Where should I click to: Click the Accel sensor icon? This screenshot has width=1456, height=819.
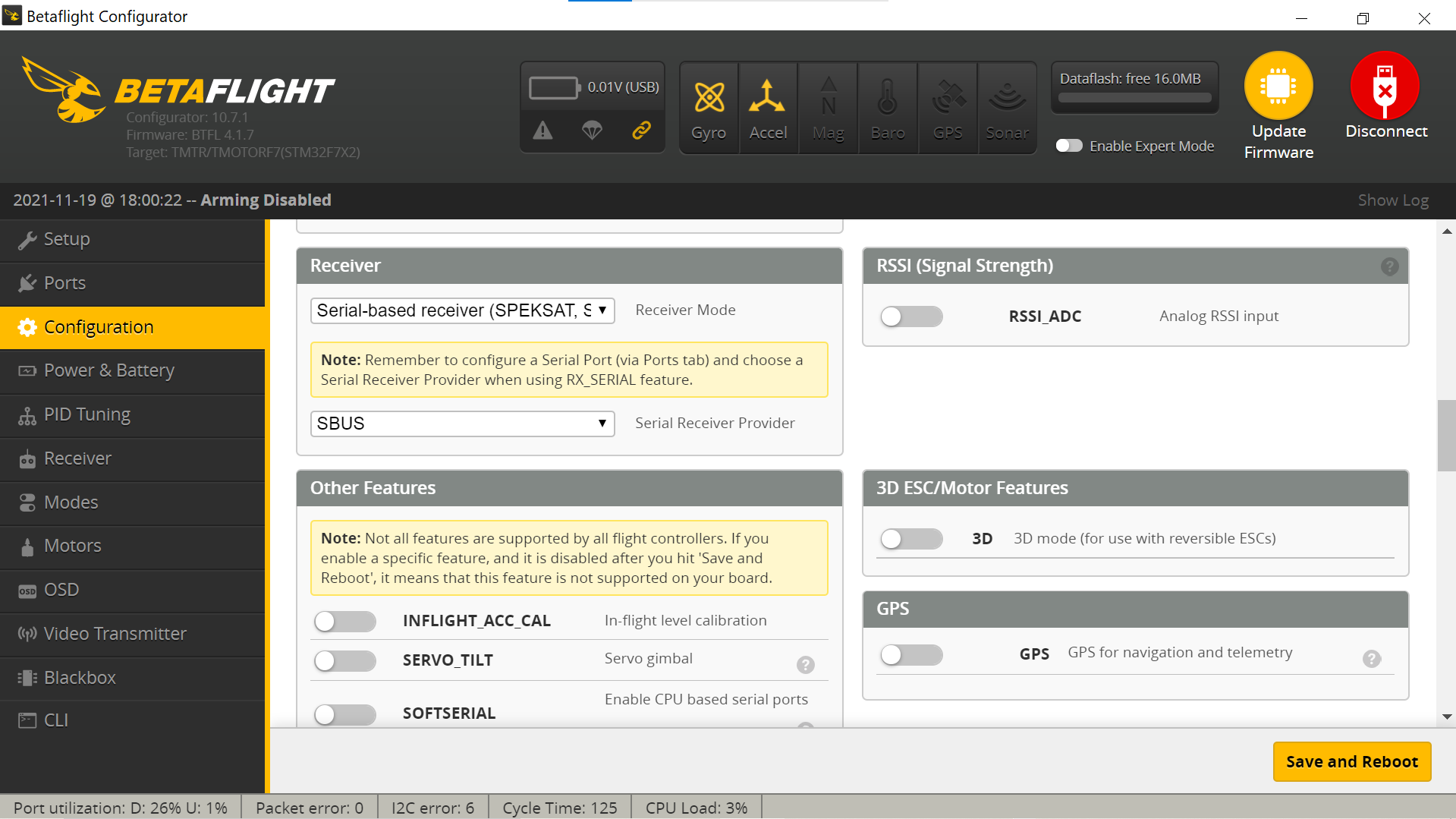pyautogui.click(x=768, y=109)
